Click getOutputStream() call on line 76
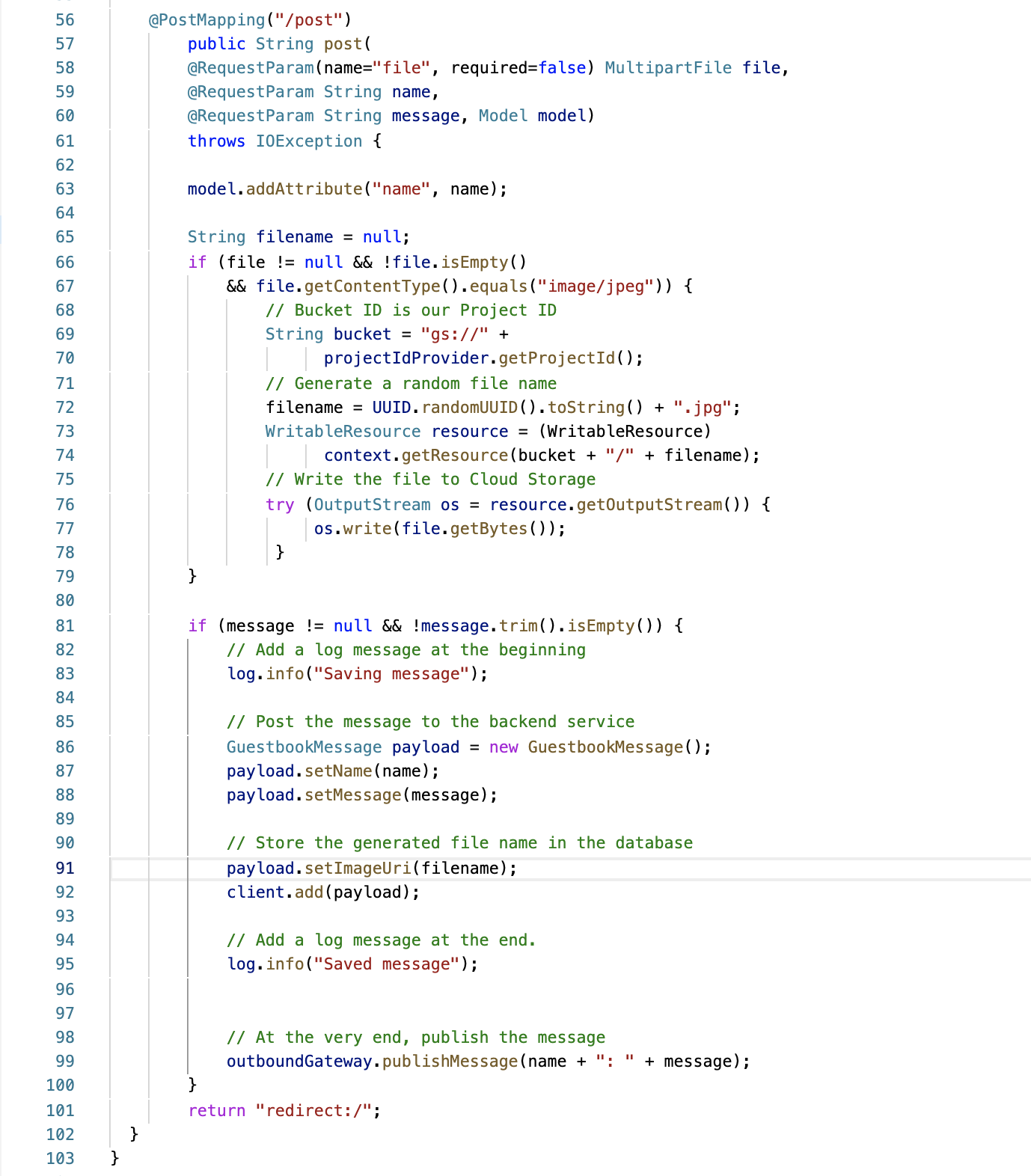Viewport: 1031px width, 1176px height. click(x=658, y=504)
